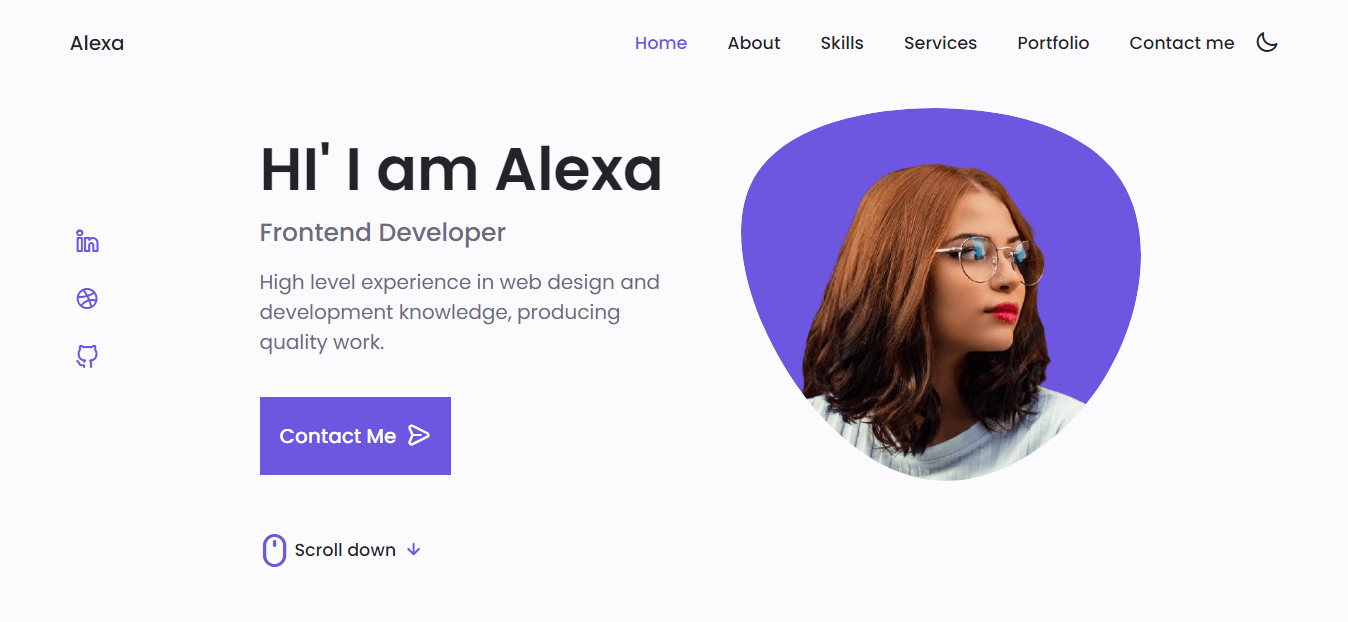Click the paper plane send icon
The image size is (1348, 622).
(419, 435)
